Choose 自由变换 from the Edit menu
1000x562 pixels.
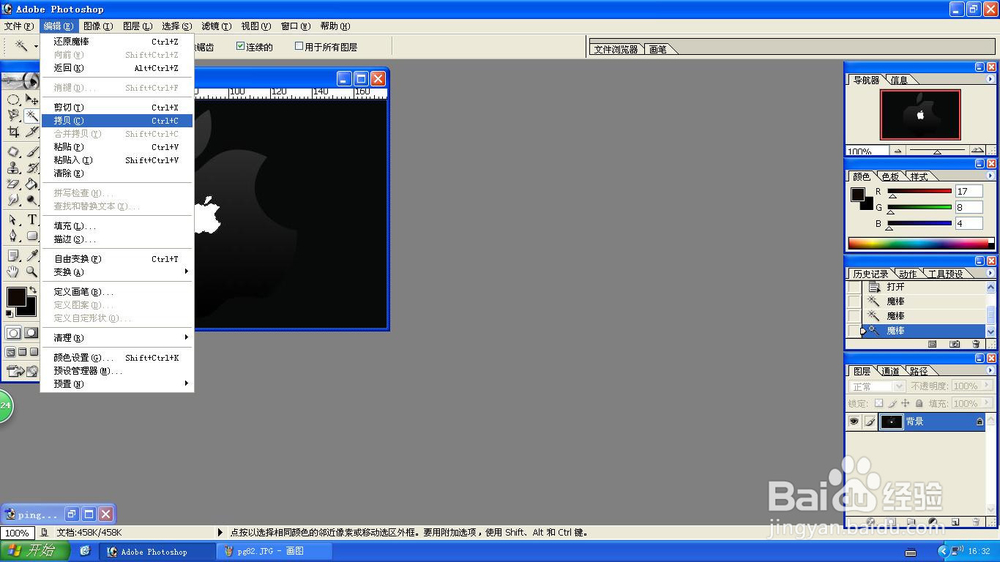(117, 259)
